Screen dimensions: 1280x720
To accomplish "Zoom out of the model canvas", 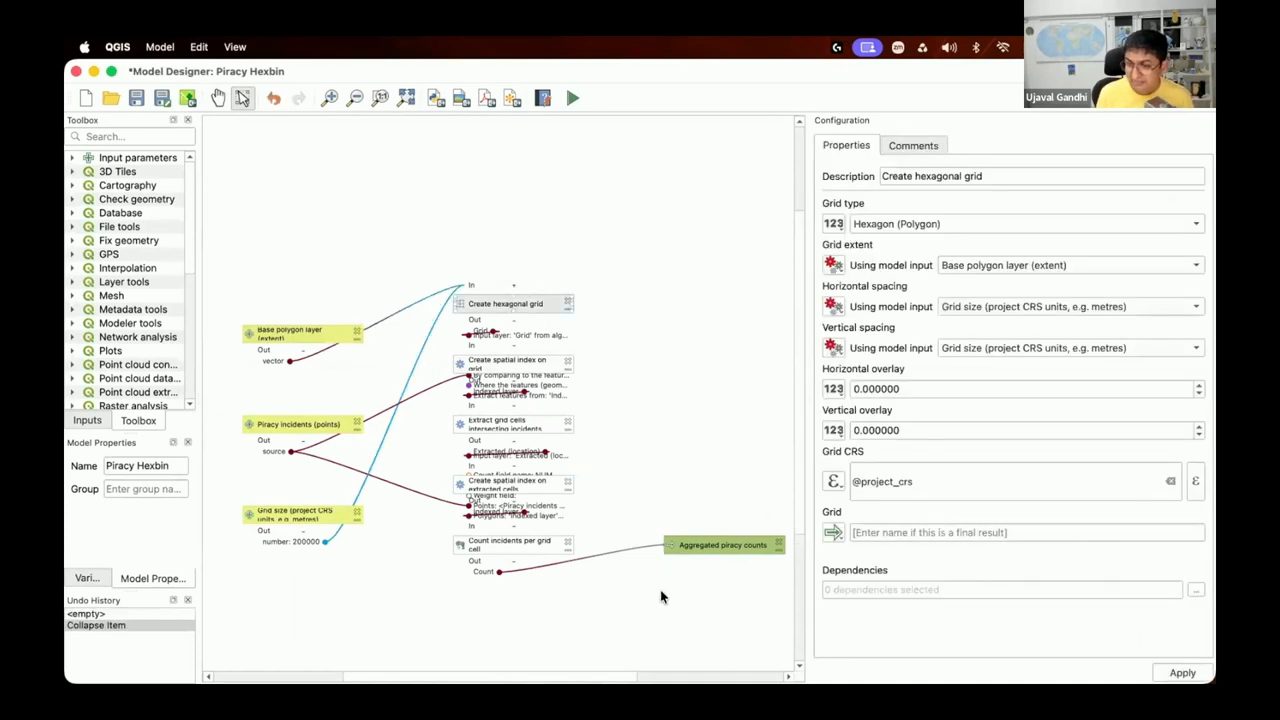I will pos(355,98).
